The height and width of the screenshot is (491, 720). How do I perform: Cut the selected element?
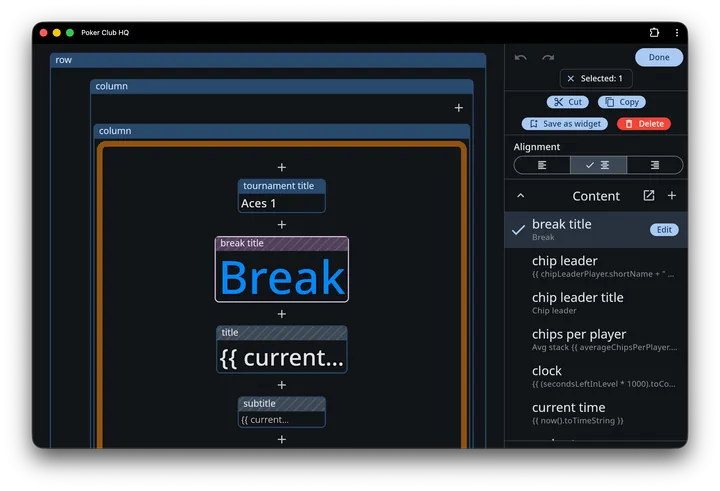[x=568, y=102]
